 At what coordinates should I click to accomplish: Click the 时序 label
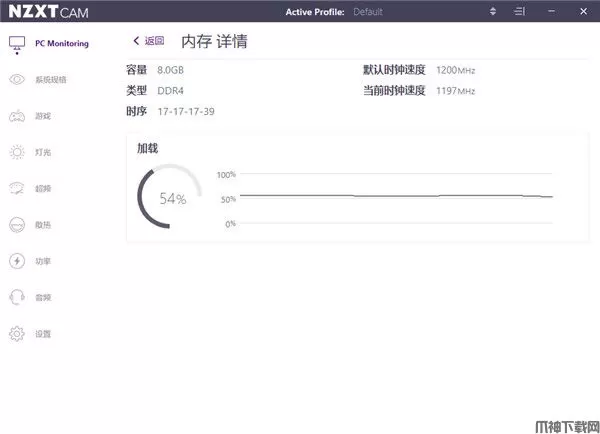(x=137, y=111)
